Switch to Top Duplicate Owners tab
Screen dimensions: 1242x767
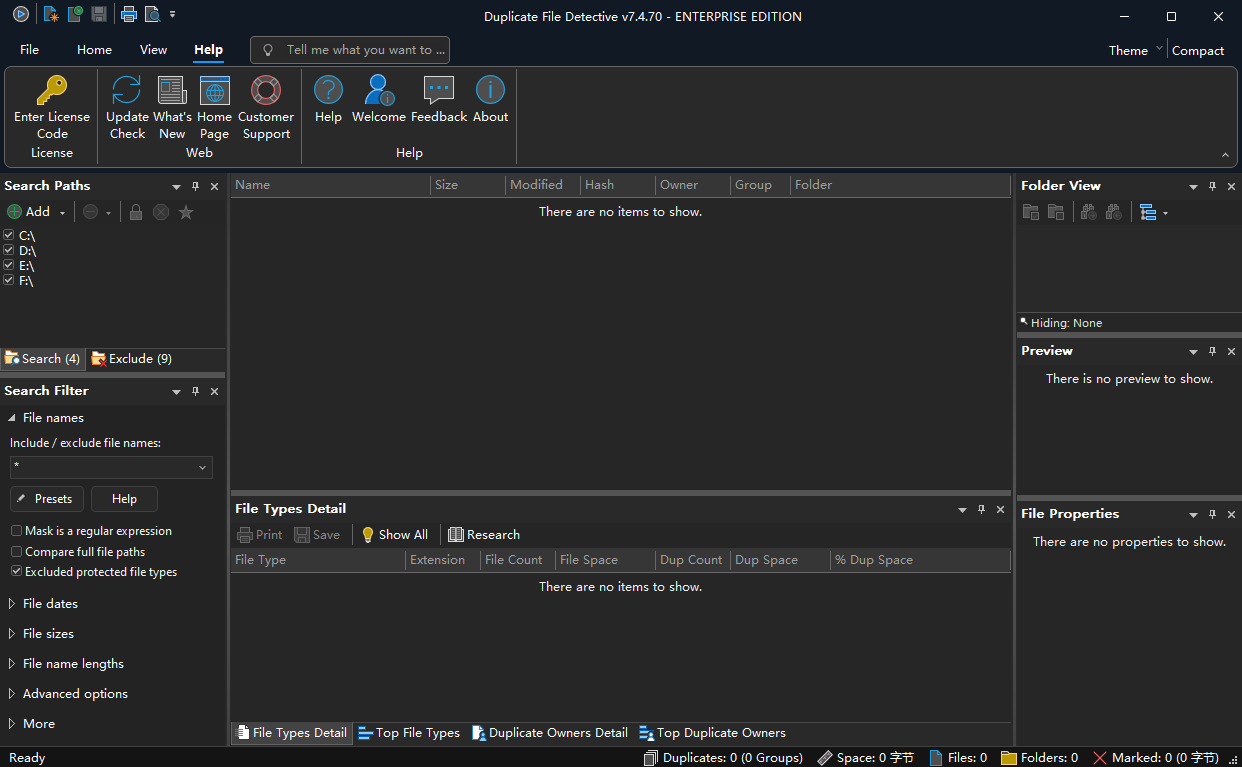[x=712, y=733]
